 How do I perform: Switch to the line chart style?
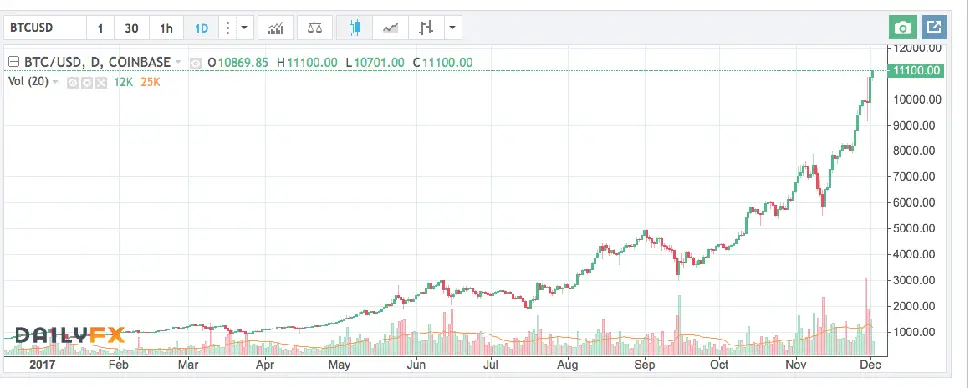[x=390, y=28]
